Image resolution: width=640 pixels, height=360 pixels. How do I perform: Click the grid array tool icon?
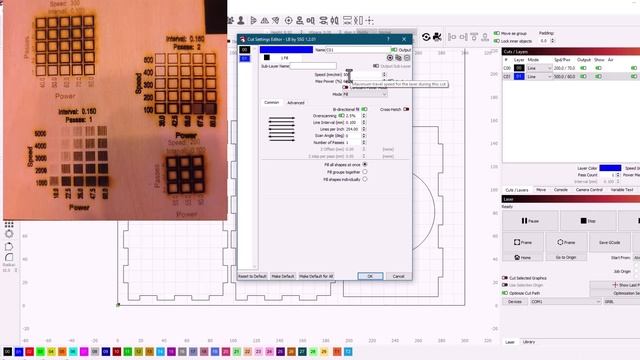(x=9, y=224)
